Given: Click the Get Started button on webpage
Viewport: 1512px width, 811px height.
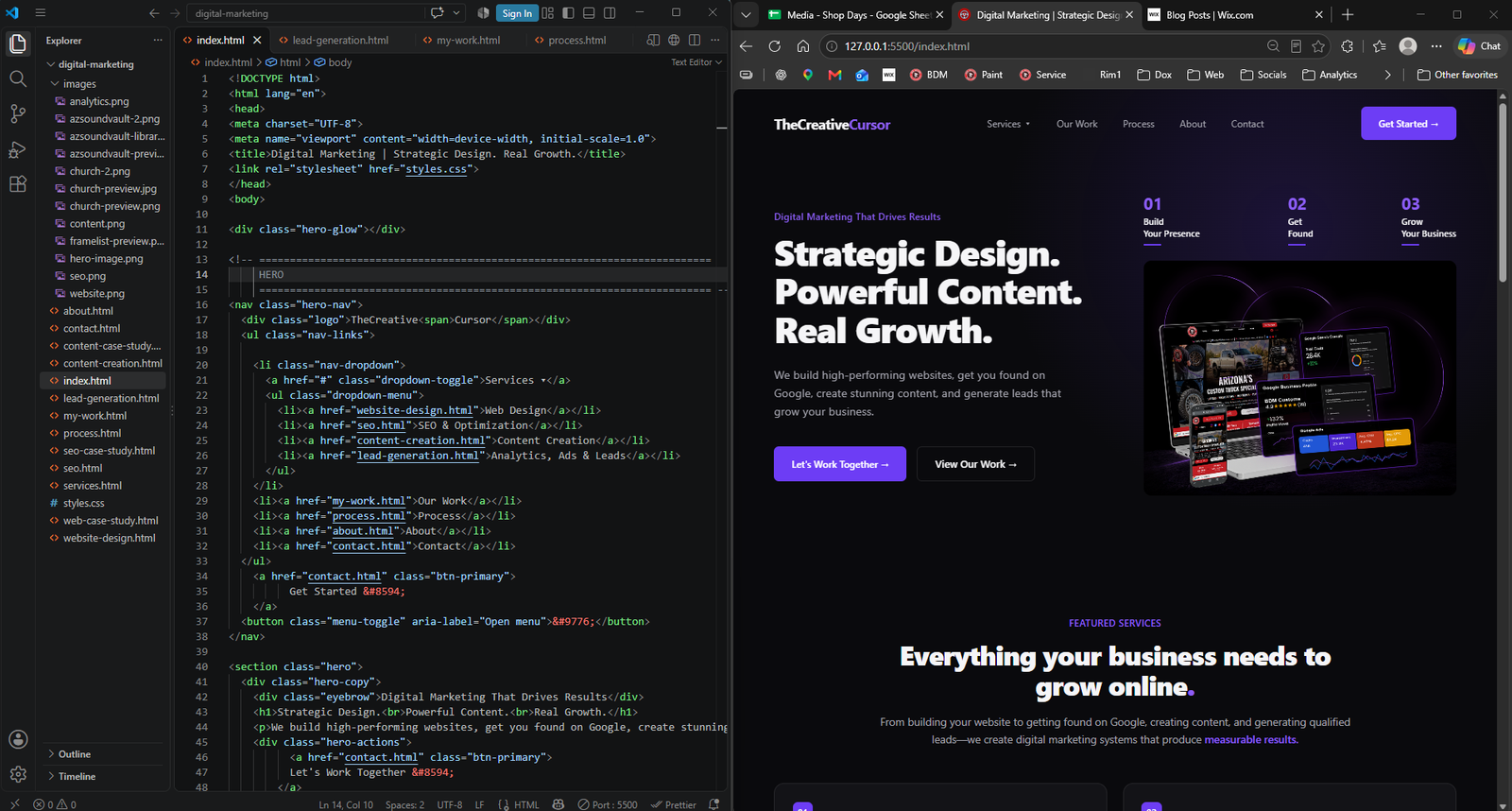Looking at the screenshot, I should point(1408,124).
